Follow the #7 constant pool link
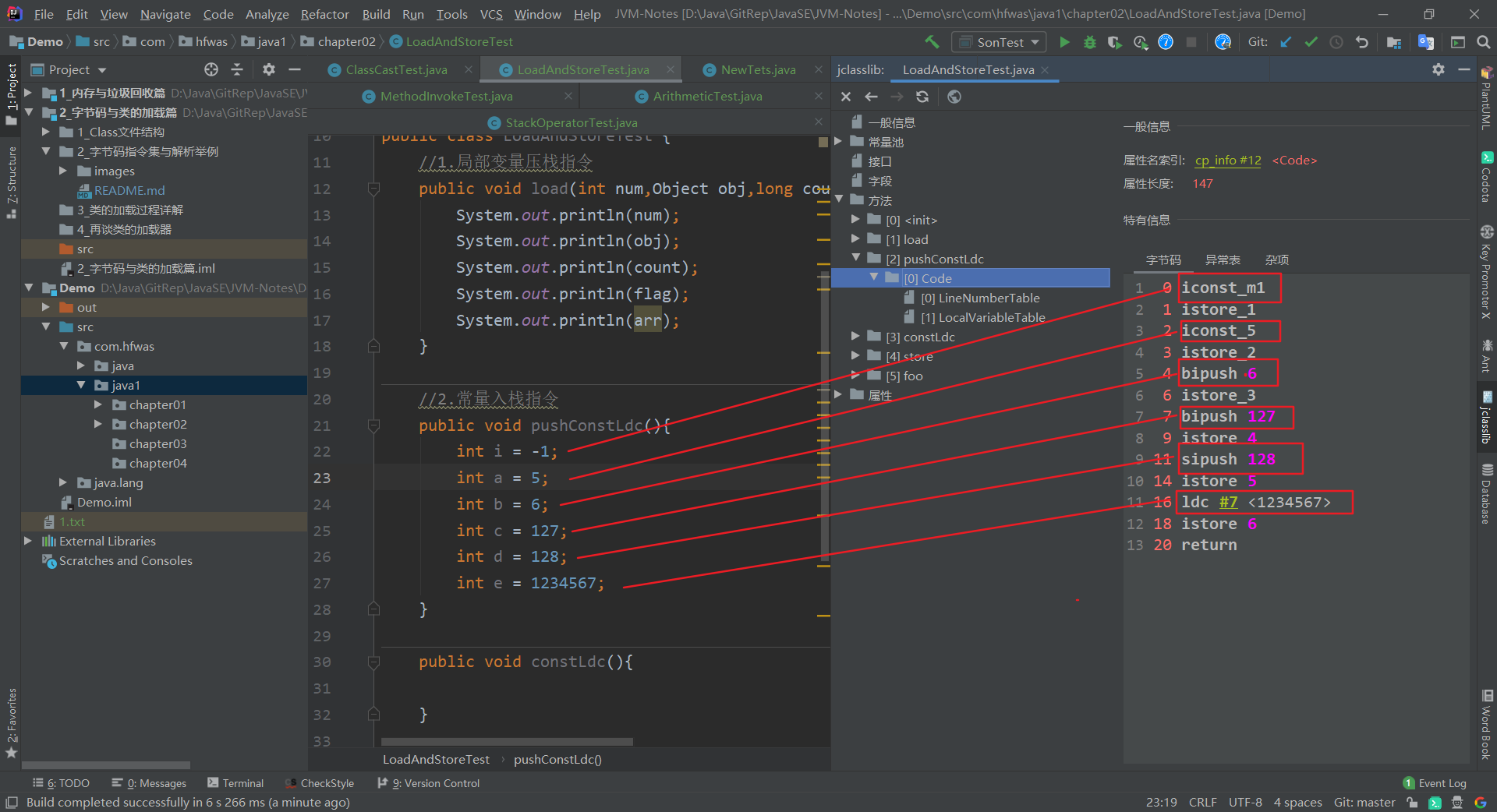1497x812 pixels. tap(1228, 503)
